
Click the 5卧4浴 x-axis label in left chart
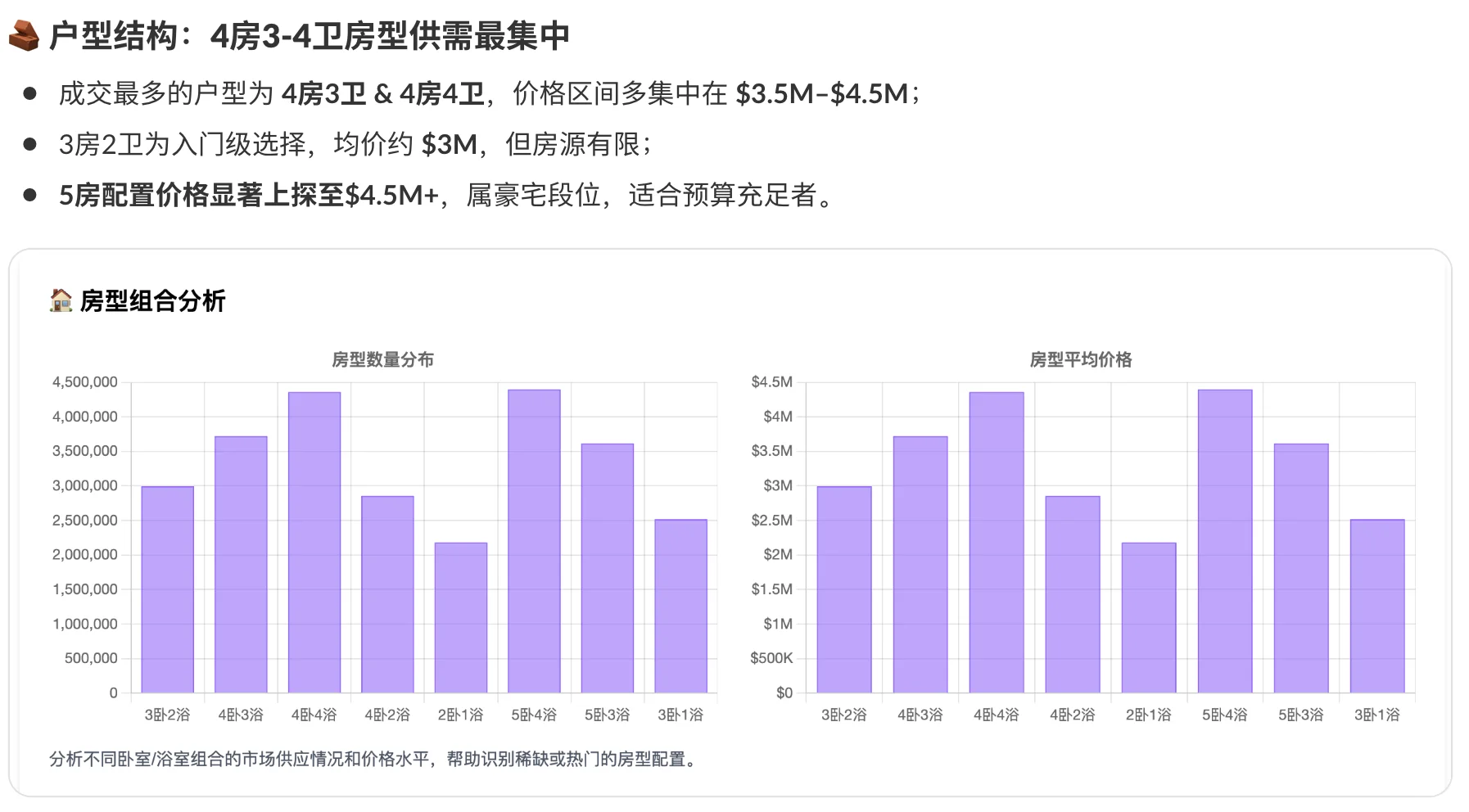(x=534, y=715)
